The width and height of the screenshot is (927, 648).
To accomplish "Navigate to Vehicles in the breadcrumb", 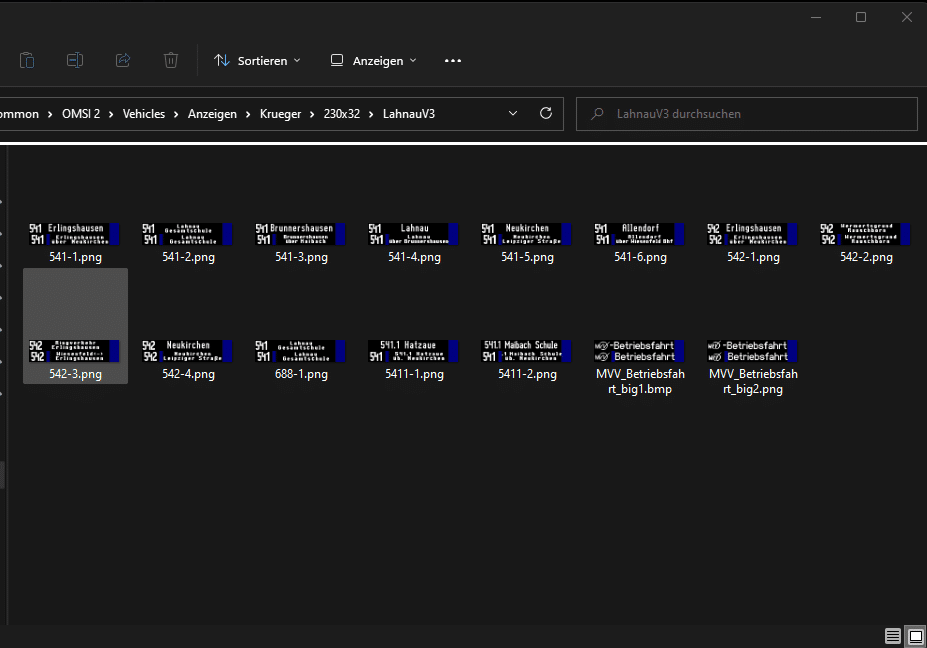I will [x=145, y=114].
